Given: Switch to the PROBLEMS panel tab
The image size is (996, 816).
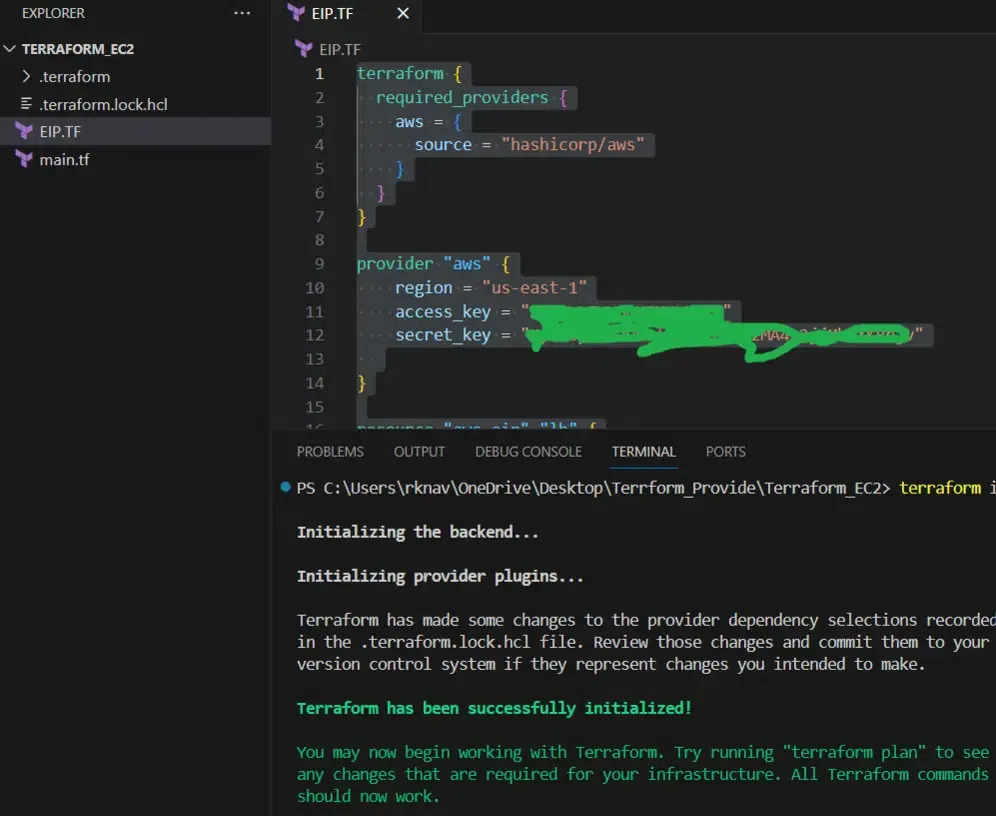Looking at the screenshot, I should click(330, 451).
